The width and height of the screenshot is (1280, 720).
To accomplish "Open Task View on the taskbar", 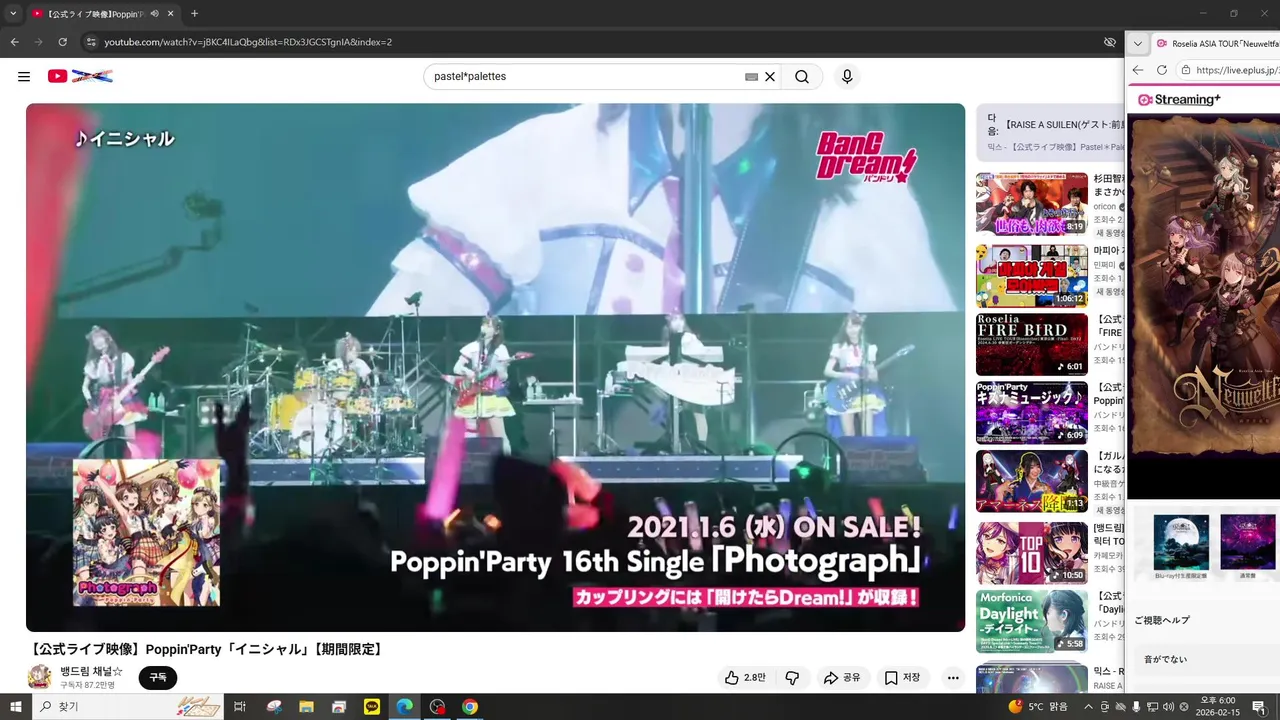I will pos(240,706).
